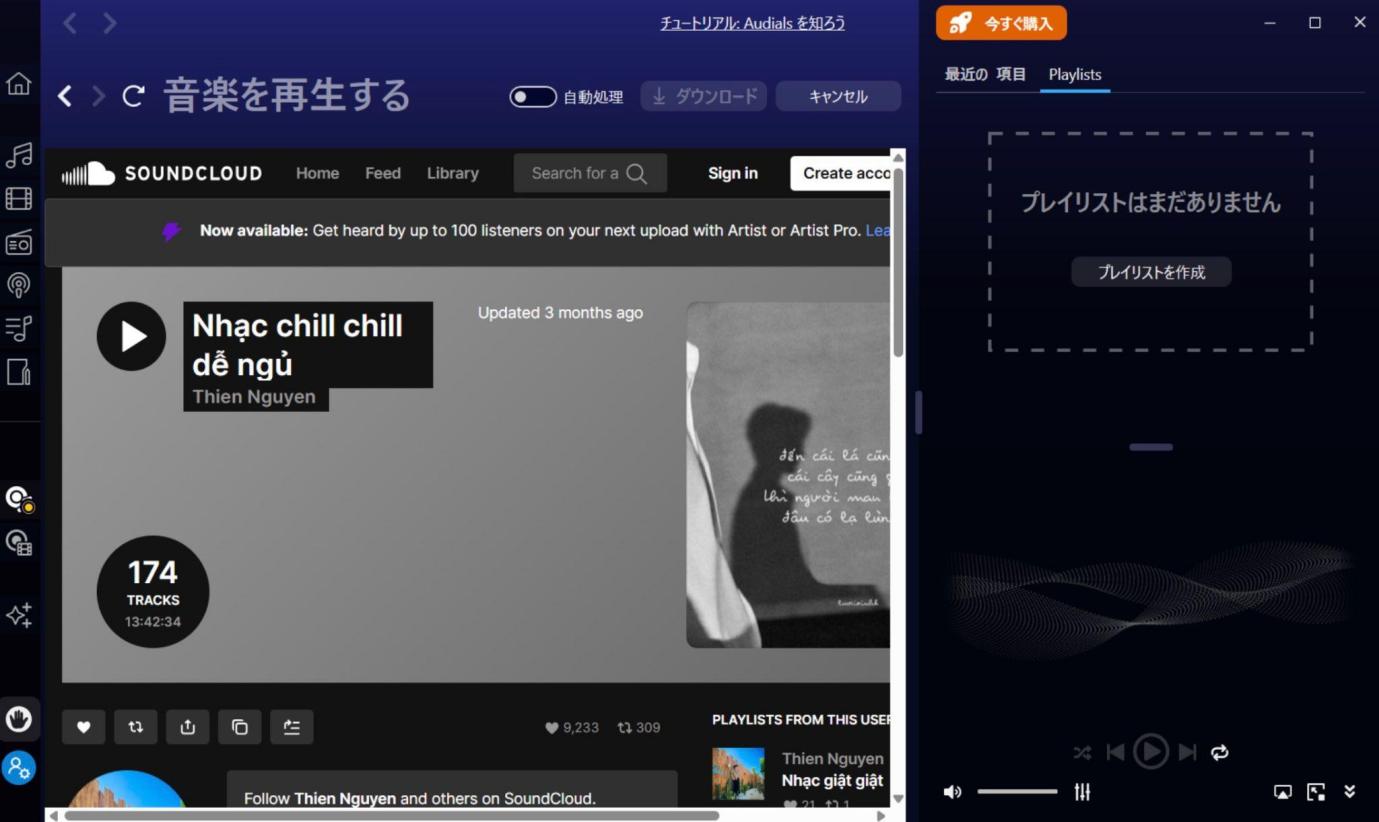
Task: Toggle the 自動処理 switch
Action: (x=533, y=97)
